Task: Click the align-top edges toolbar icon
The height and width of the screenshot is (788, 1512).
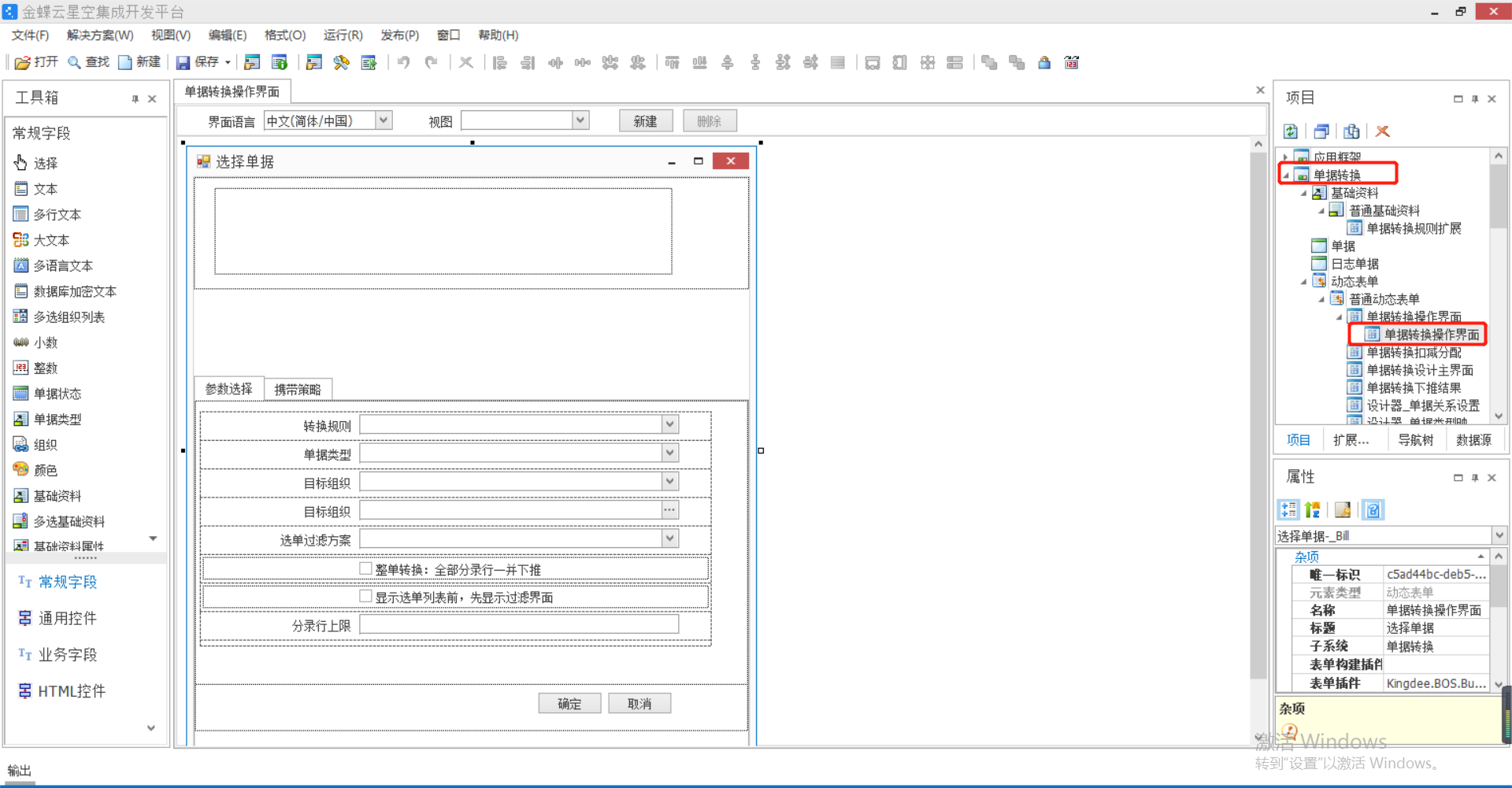Action: (x=672, y=62)
